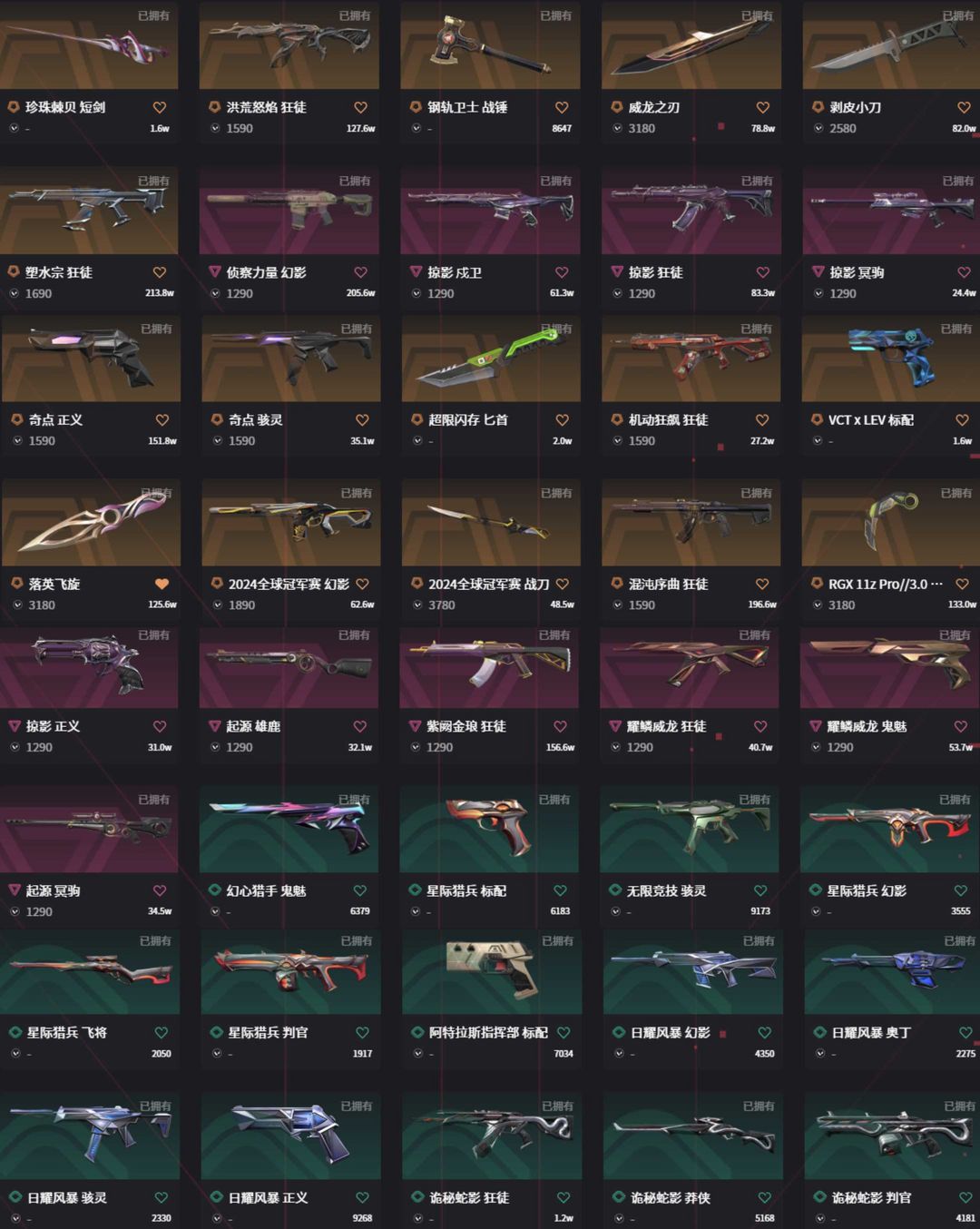Expand the price chevron under 洪荒怒焰 狂徒
This screenshot has height=1229, width=980.
pyautogui.click(x=215, y=128)
